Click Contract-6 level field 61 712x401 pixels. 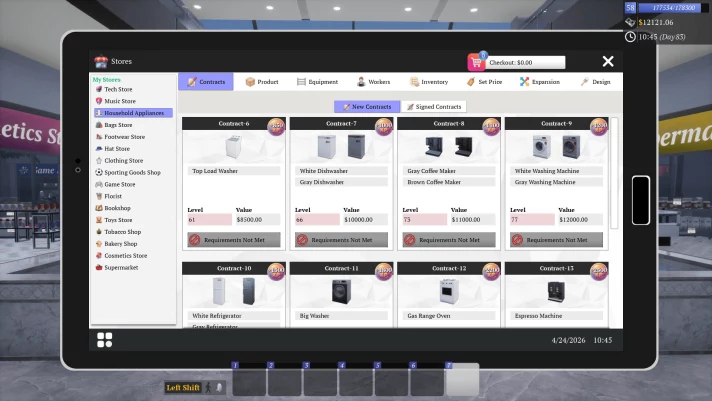(209, 220)
